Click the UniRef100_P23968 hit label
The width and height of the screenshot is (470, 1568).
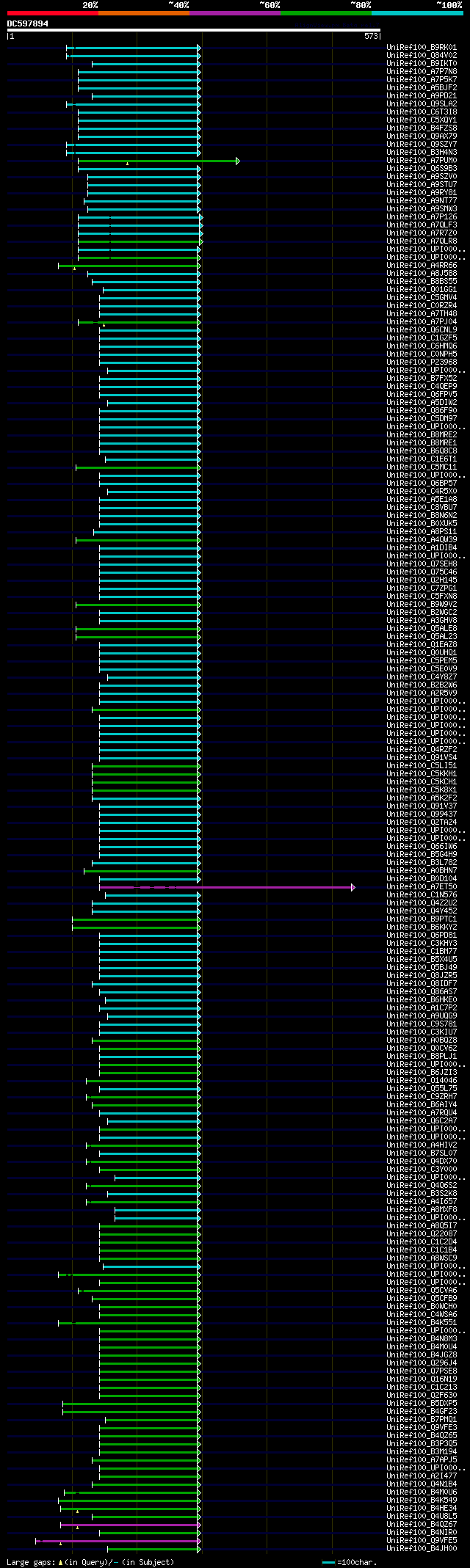point(422,362)
